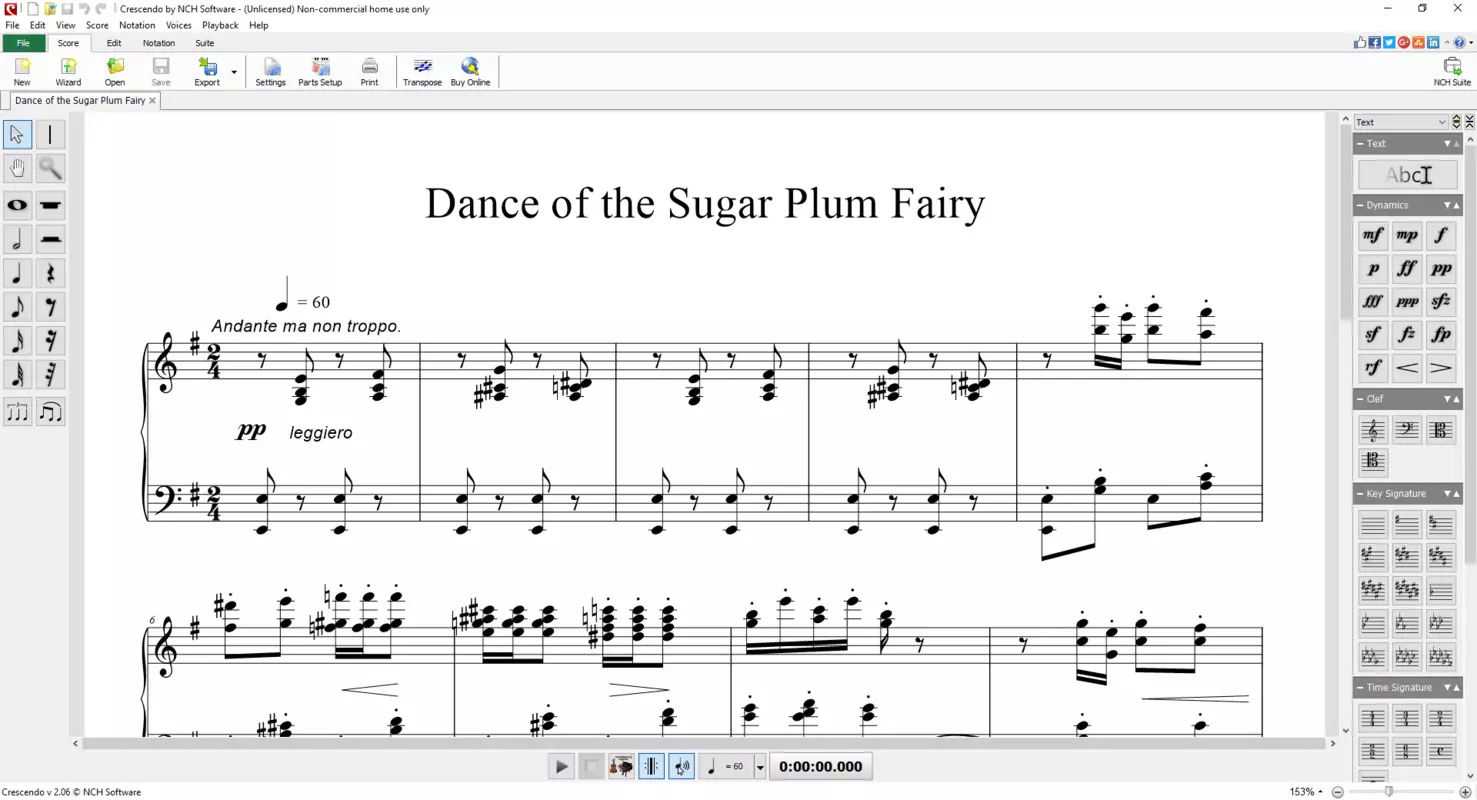Open the Playback menu

coord(220,25)
